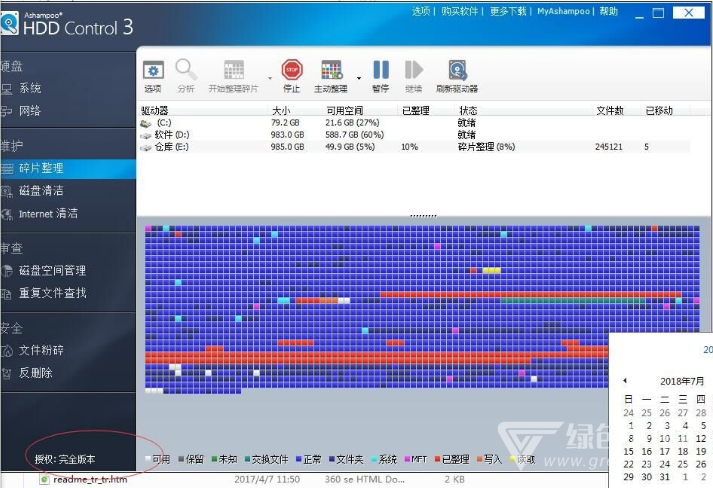
Task: Open 反删除 in the sidebar
Action: [x=35, y=373]
